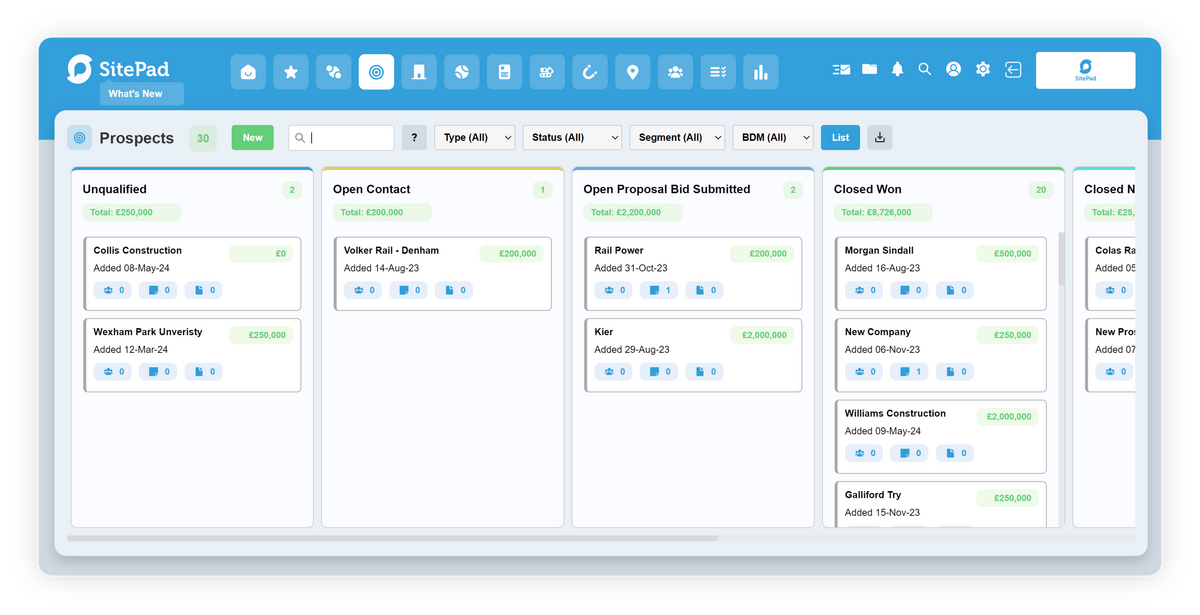Click the star favourites icon

pyautogui.click(x=291, y=72)
